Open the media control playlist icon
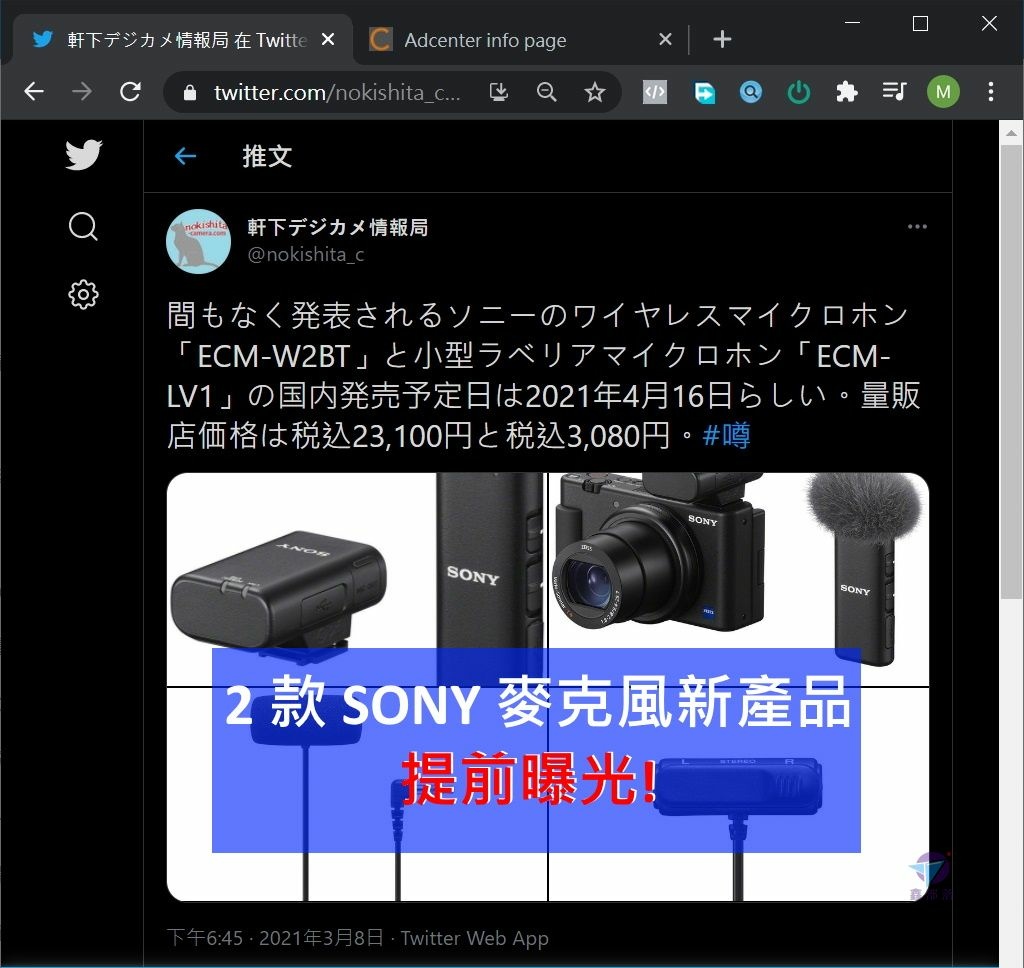Viewport: 1024px width, 968px height. pyautogui.click(x=894, y=91)
